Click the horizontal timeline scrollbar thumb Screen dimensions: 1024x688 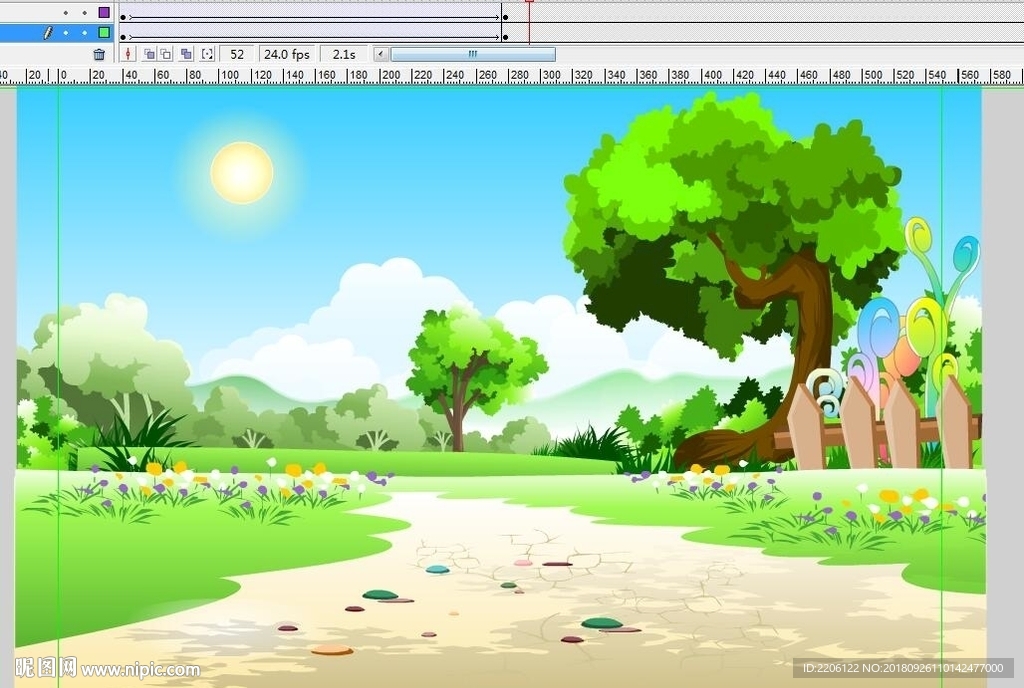pos(473,54)
